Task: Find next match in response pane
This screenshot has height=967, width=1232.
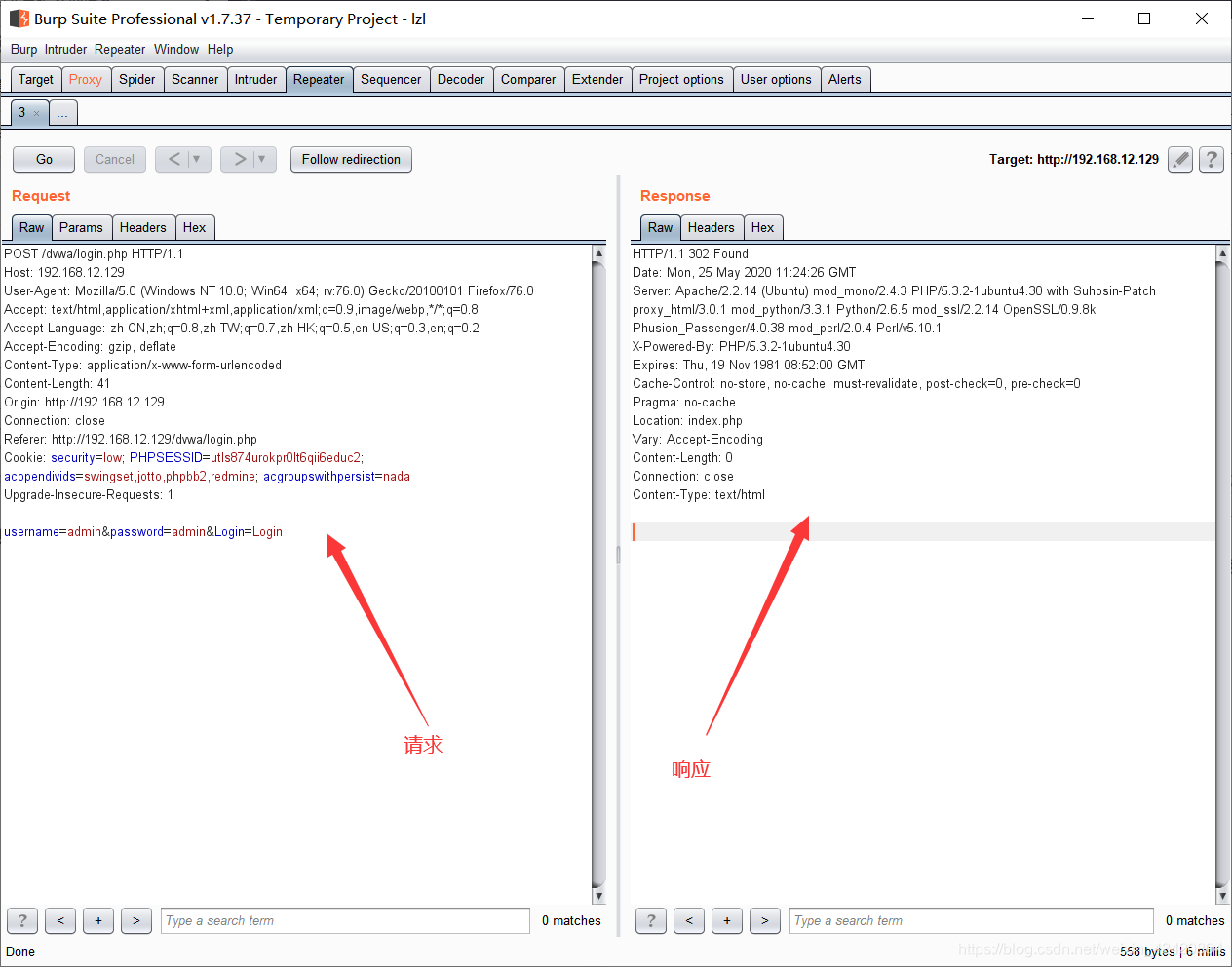Action: [x=765, y=920]
